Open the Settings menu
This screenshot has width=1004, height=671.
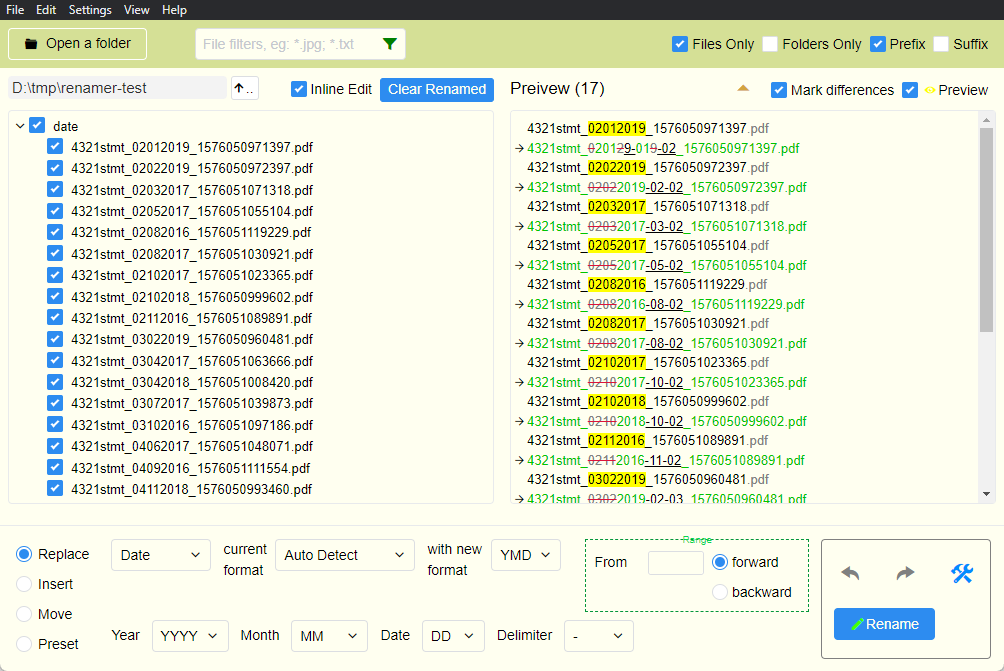coord(90,10)
